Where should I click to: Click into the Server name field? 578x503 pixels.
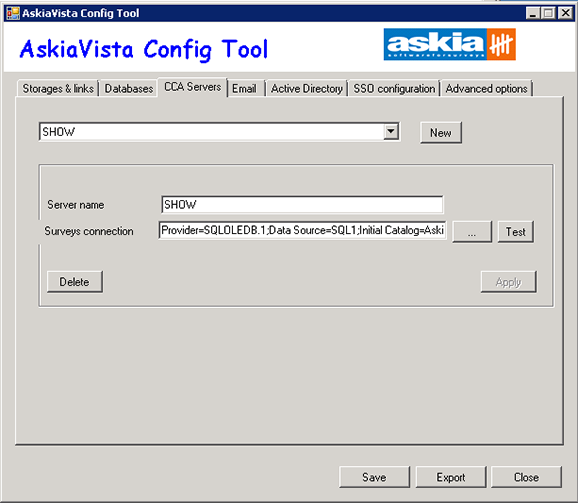point(302,205)
